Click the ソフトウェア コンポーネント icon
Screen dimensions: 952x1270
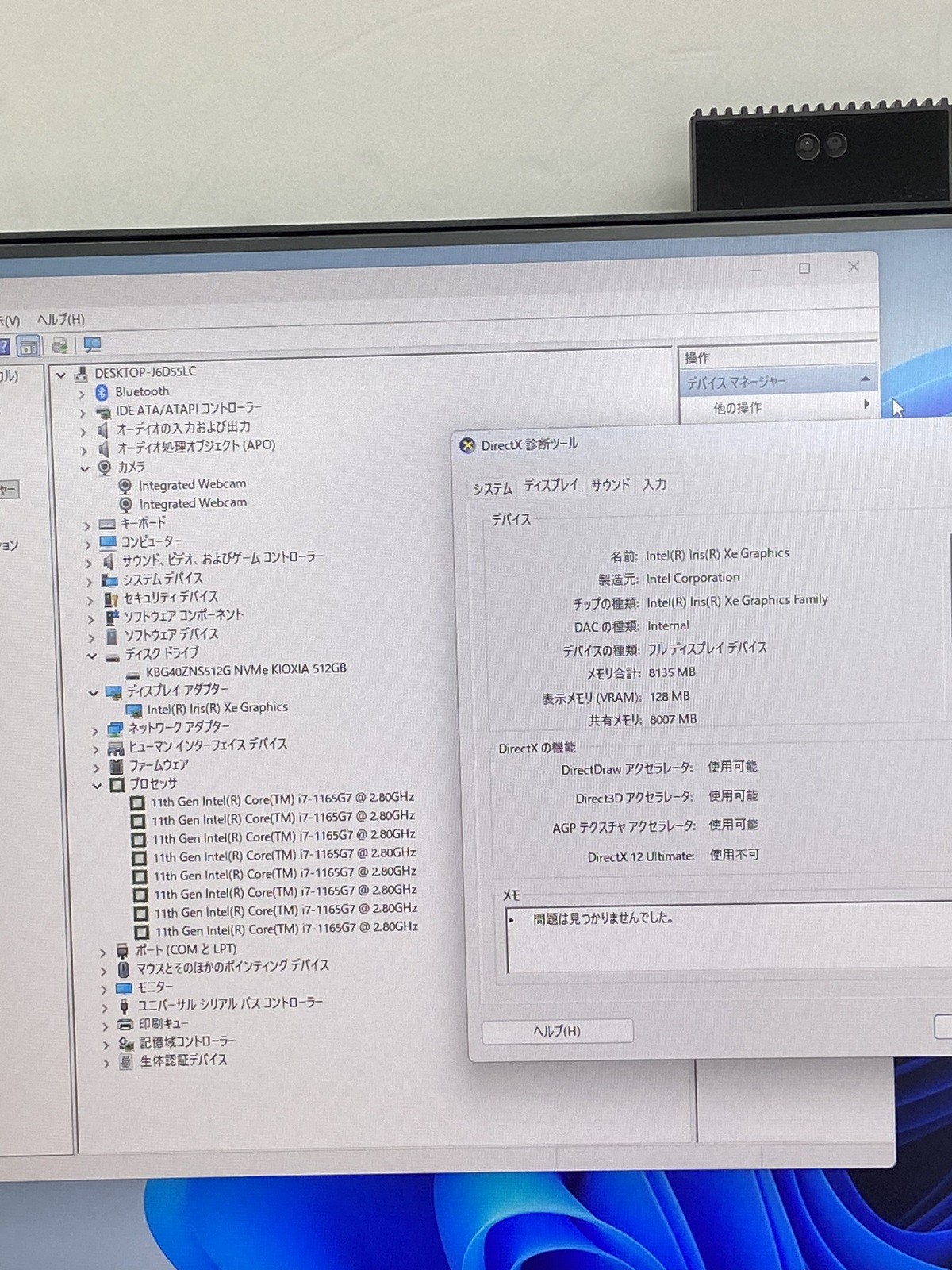point(112,617)
